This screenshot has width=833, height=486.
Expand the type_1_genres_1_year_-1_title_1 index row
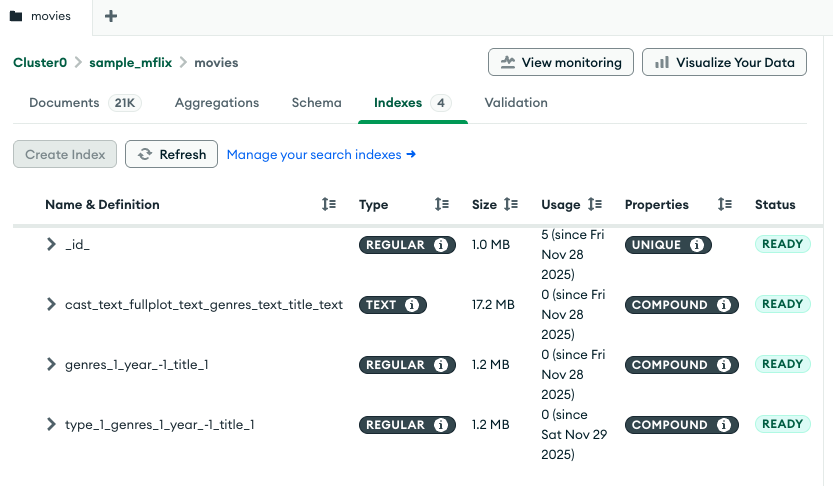pos(51,425)
